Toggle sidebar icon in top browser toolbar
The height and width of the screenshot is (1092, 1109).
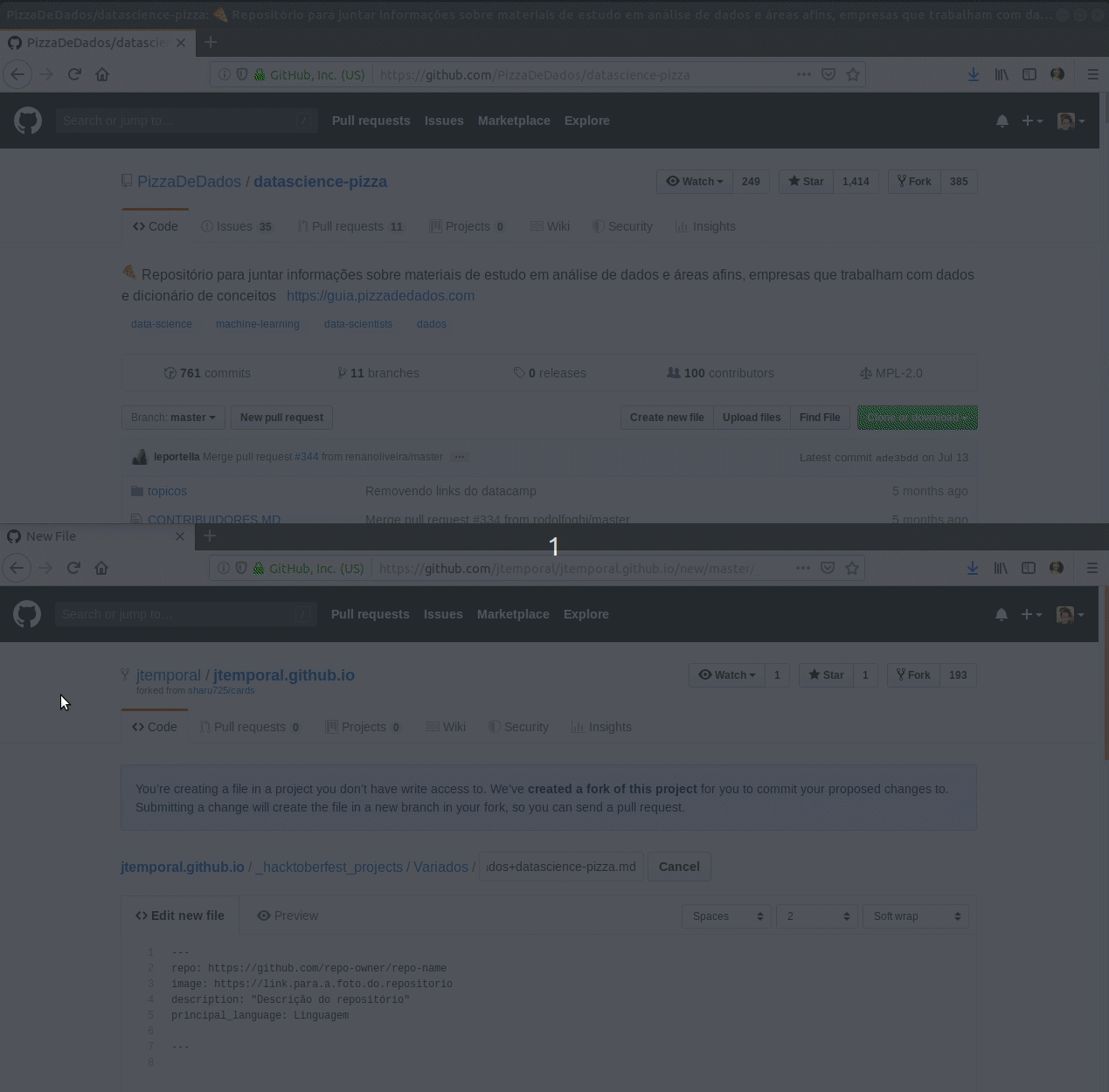pyautogui.click(x=1029, y=74)
